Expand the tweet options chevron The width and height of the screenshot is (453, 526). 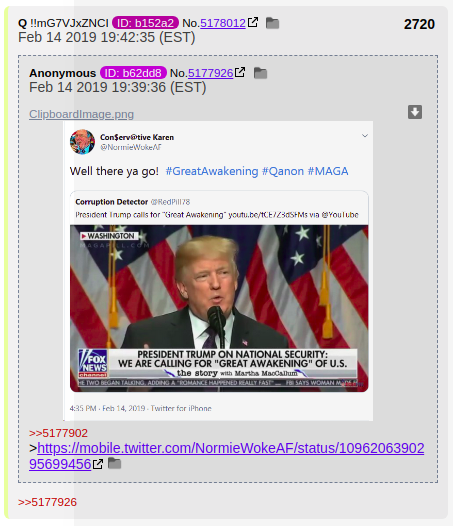pos(365,136)
